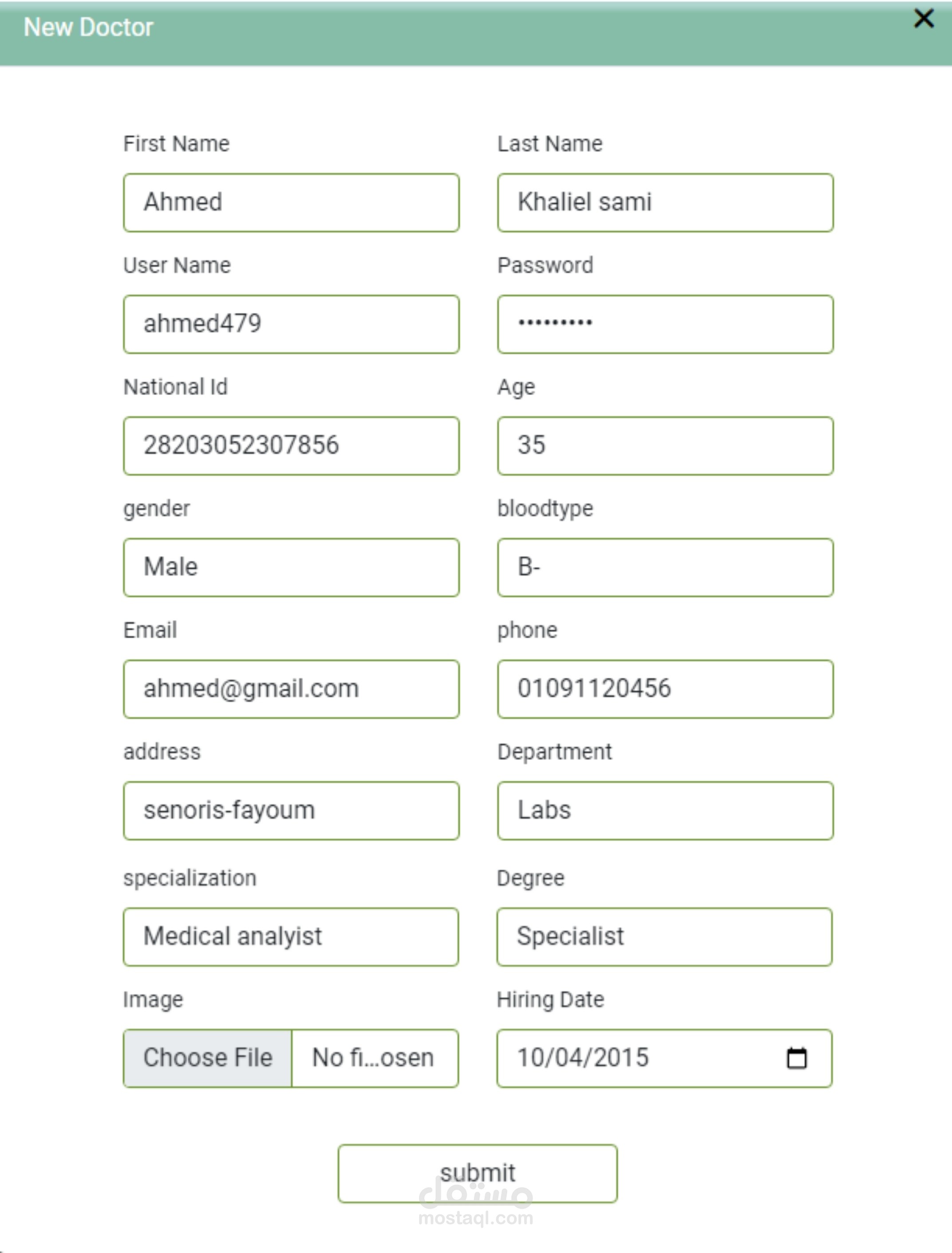
Task: Open the Department selection field
Action: point(665,810)
